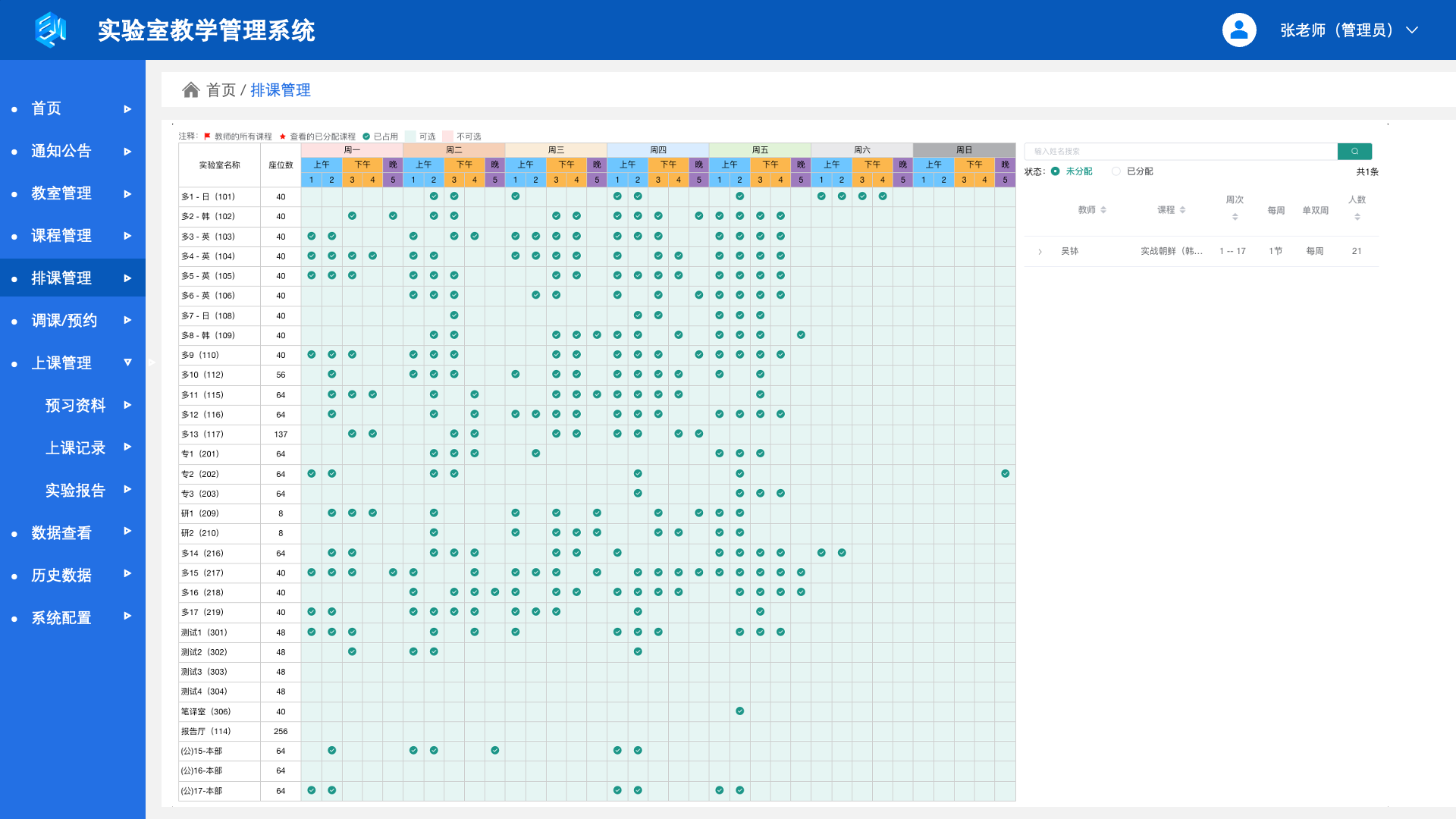
Task: Click the 可选 legend color swatch
Action: tap(410, 136)
